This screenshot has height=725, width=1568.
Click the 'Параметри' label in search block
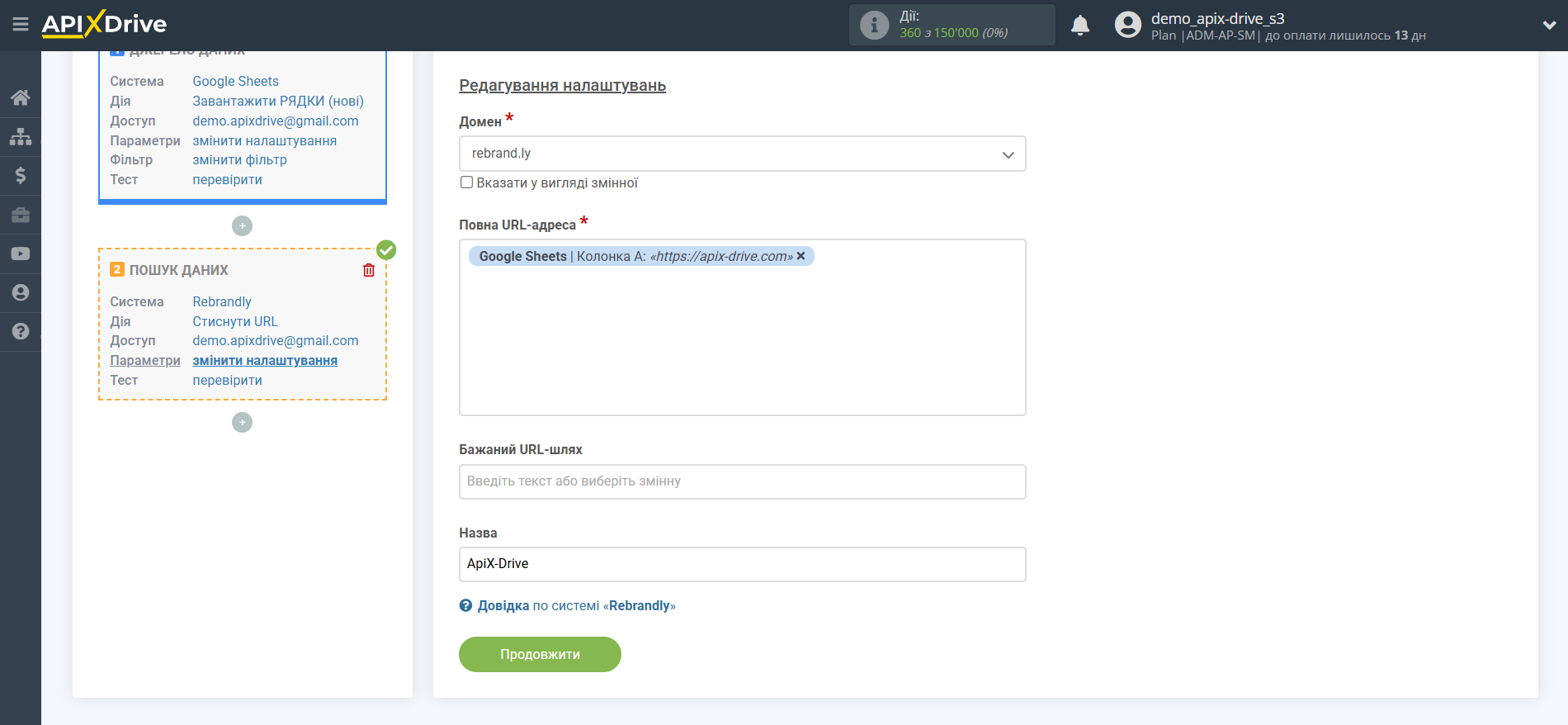[x=144, y=360]
